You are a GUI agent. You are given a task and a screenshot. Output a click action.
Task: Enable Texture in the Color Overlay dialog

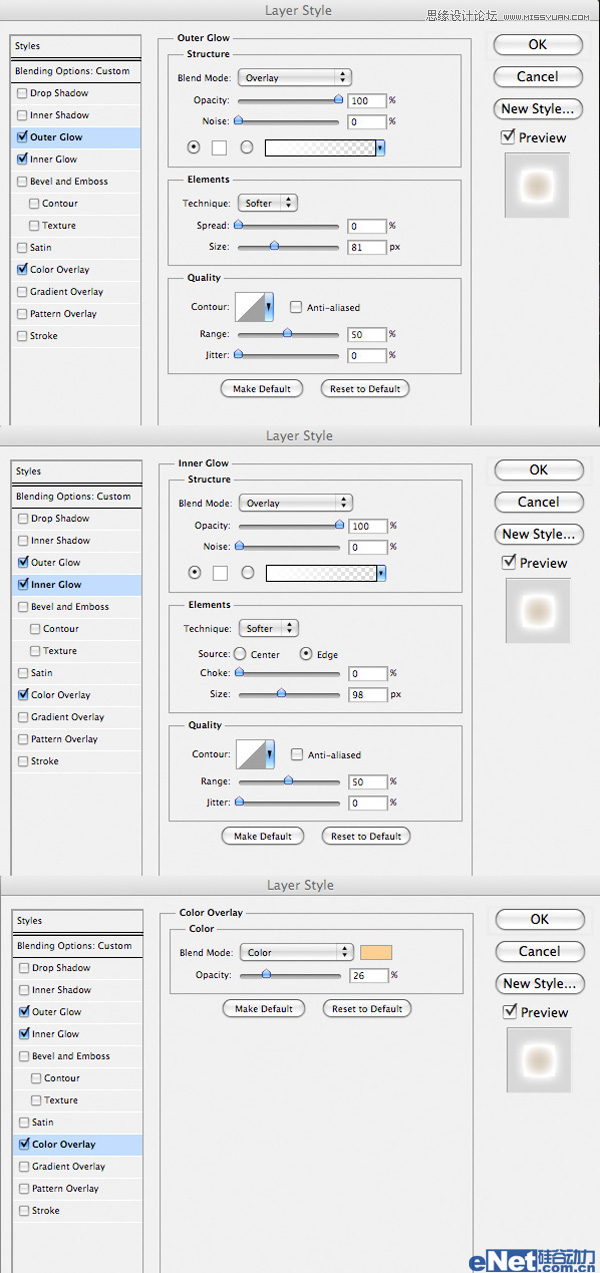coord(37,1100)
